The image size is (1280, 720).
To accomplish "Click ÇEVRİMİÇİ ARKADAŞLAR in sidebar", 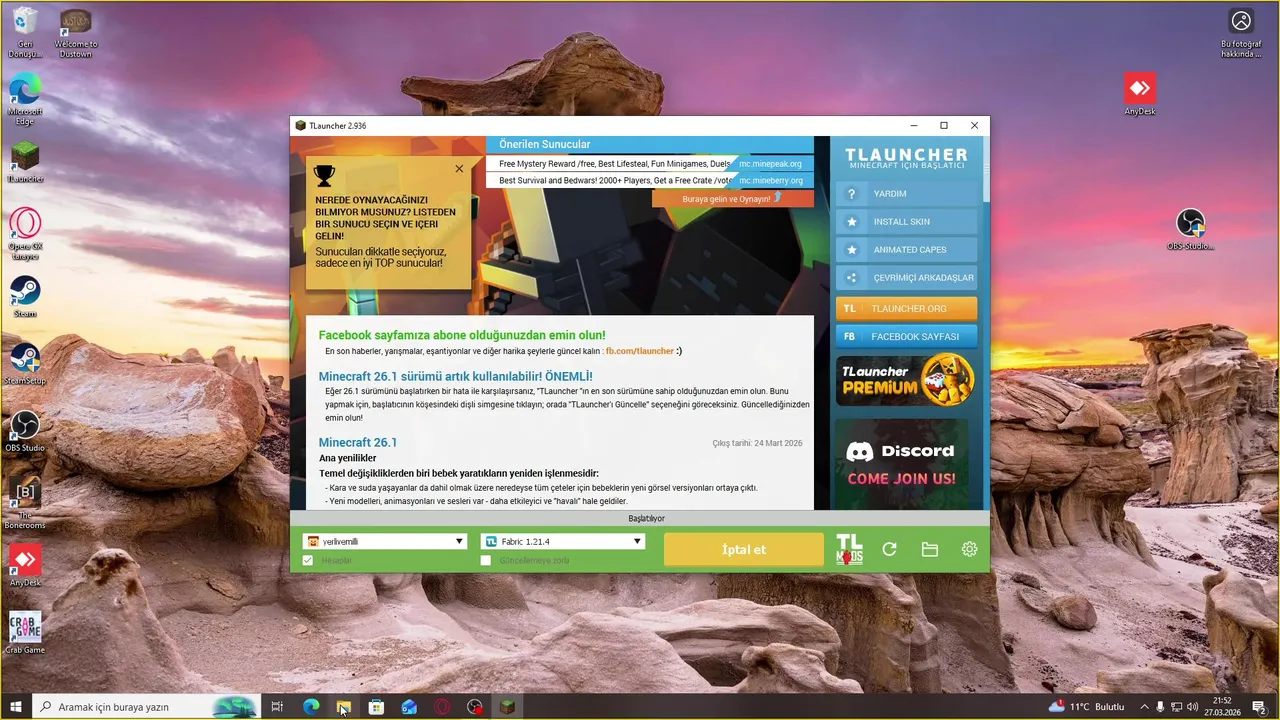I will pyautogui.click(x=906, y=278).
